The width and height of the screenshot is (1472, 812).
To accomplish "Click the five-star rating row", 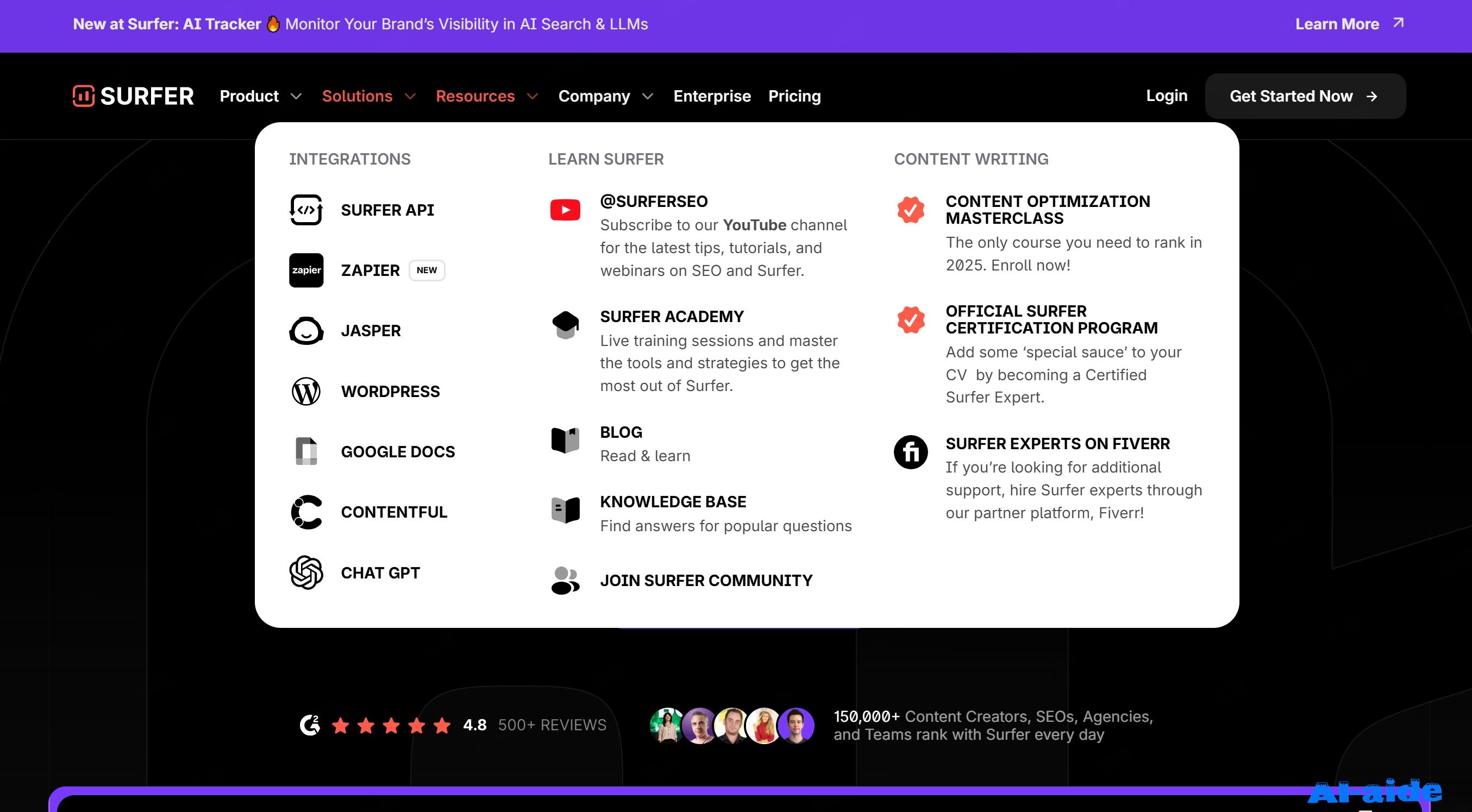I will (391, 725).
